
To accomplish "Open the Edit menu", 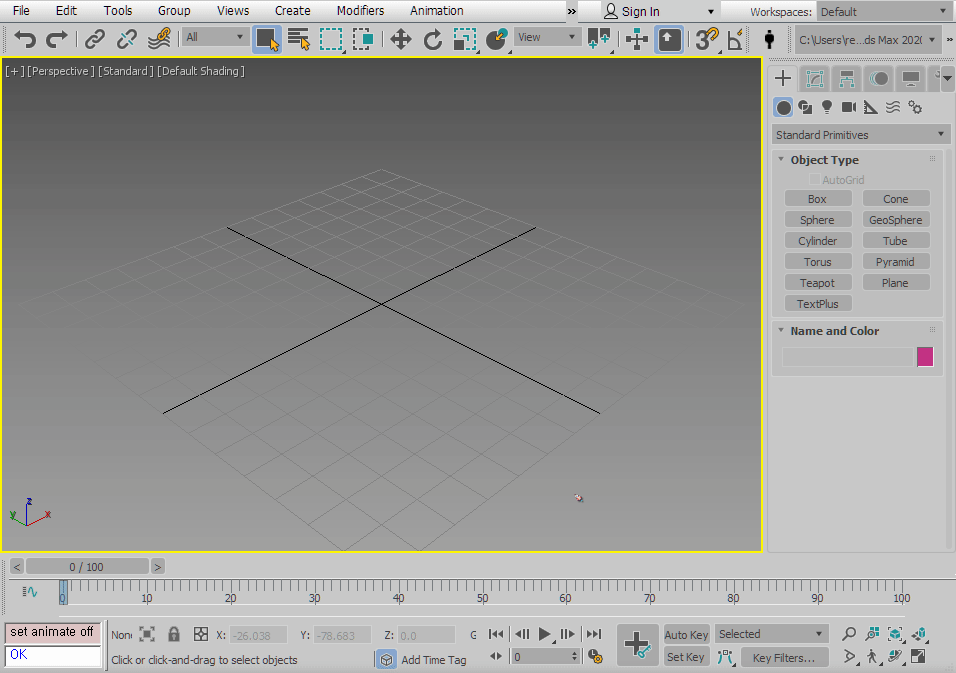I will click(x=66, y=11).
